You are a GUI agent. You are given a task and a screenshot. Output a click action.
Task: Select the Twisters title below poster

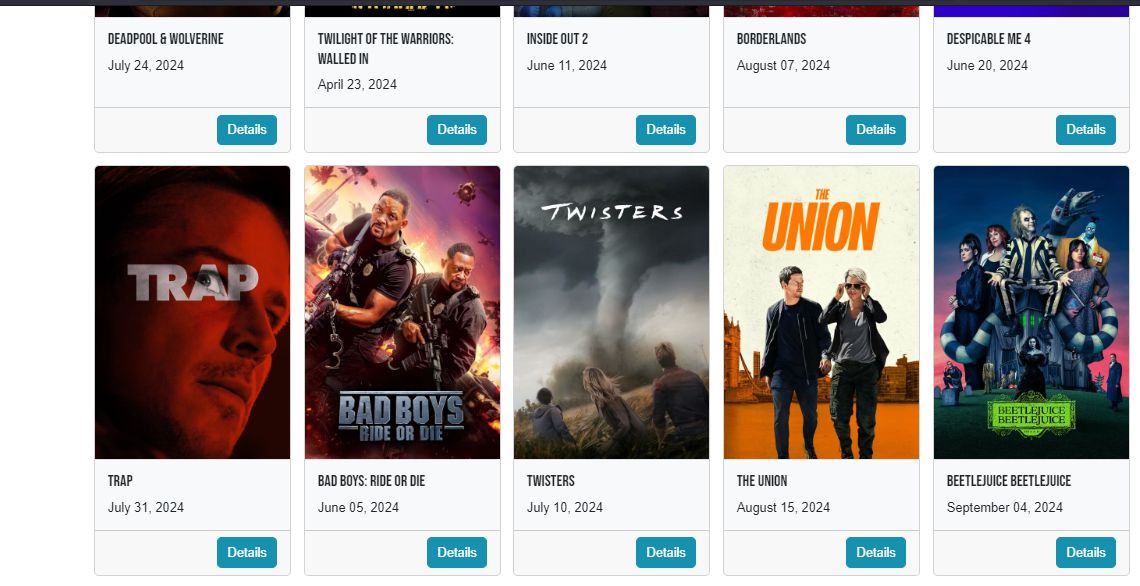pyautogui.click(x=550, y=481)
